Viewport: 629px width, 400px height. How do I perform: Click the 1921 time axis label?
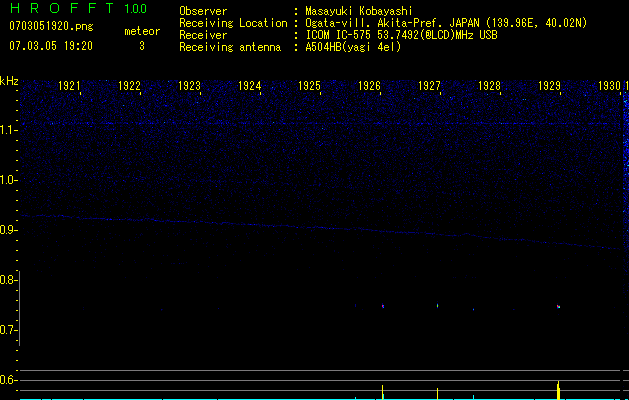tap(69, 86)
